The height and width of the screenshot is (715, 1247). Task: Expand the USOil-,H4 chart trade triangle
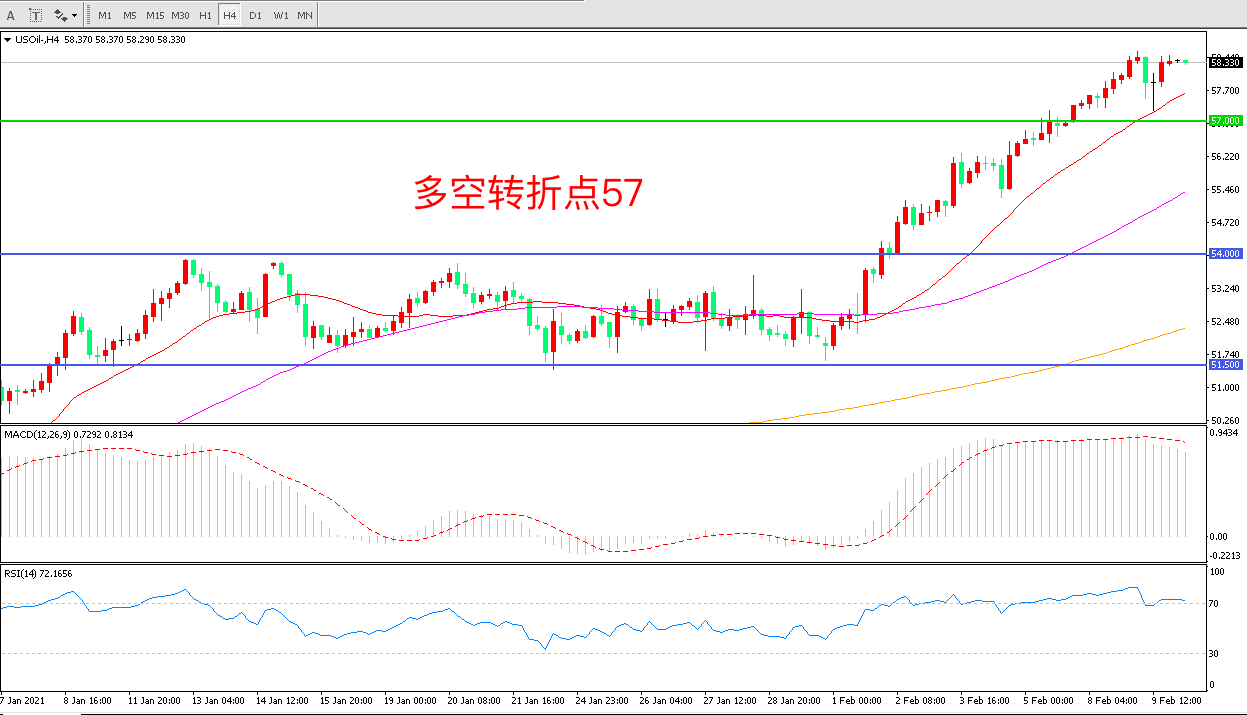coord(8,40)
